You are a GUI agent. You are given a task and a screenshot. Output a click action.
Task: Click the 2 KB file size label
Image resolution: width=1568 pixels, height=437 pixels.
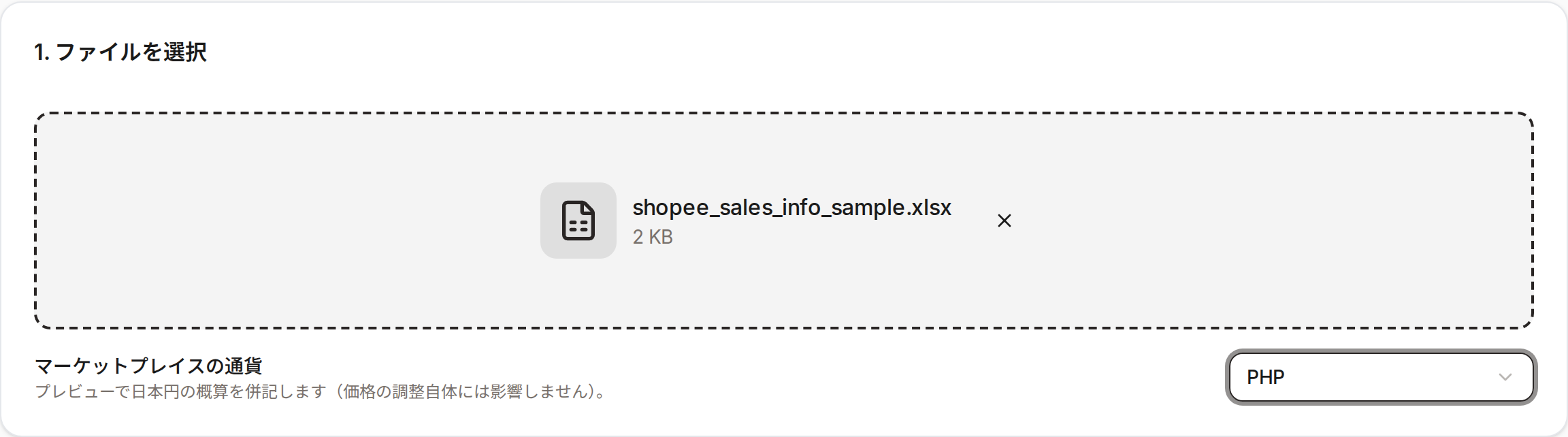click(x=653, y=237)
